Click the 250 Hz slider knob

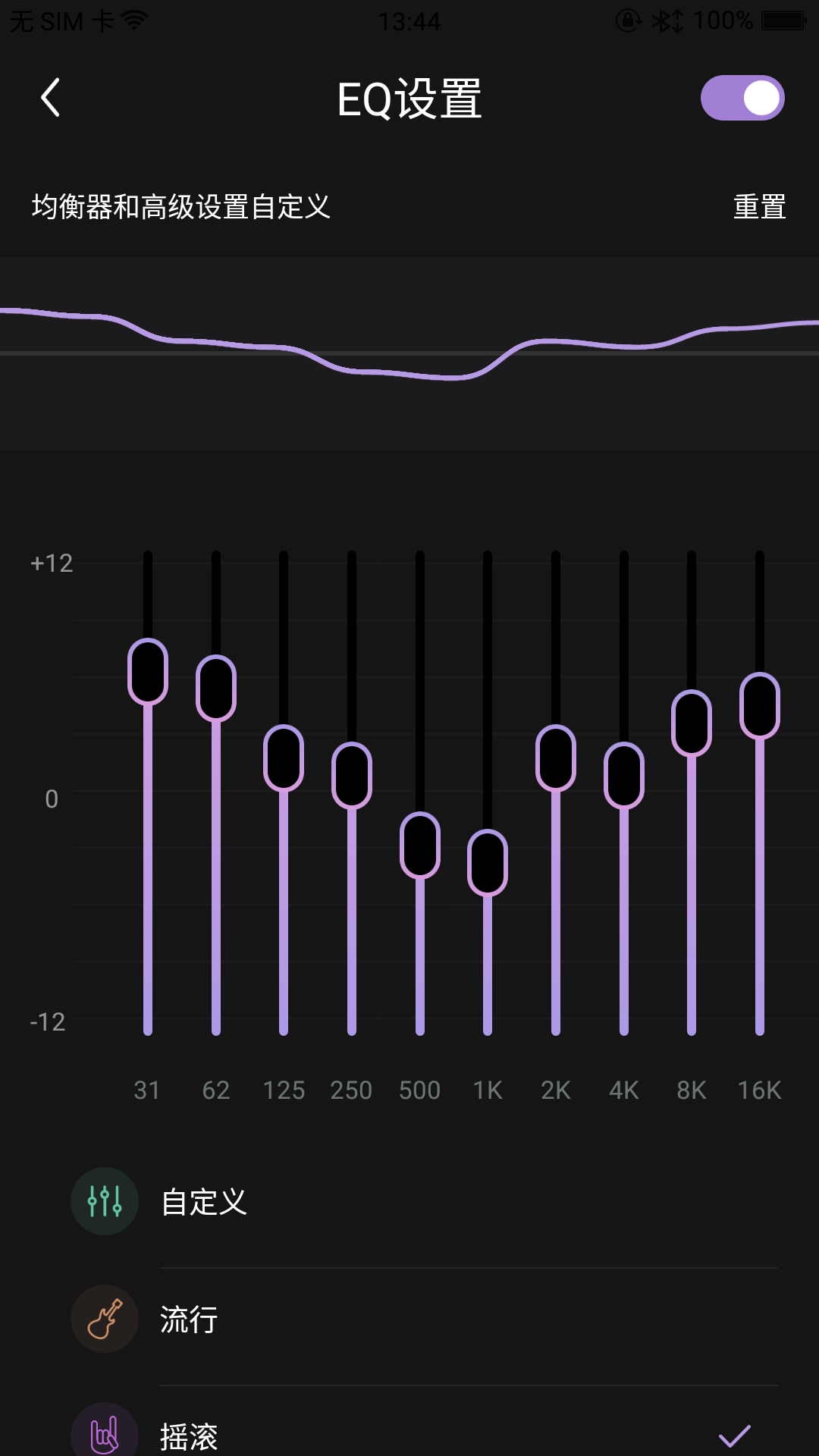352,776
